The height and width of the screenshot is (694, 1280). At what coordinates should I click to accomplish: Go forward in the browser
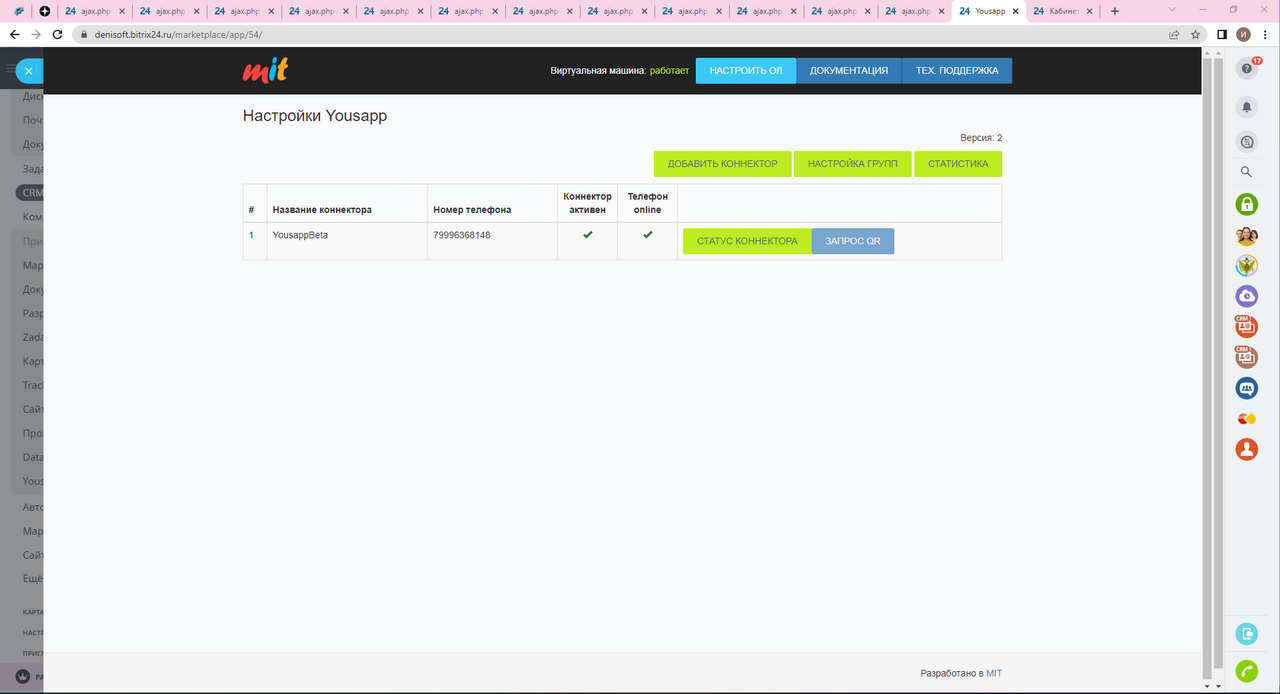click(37, 34)
